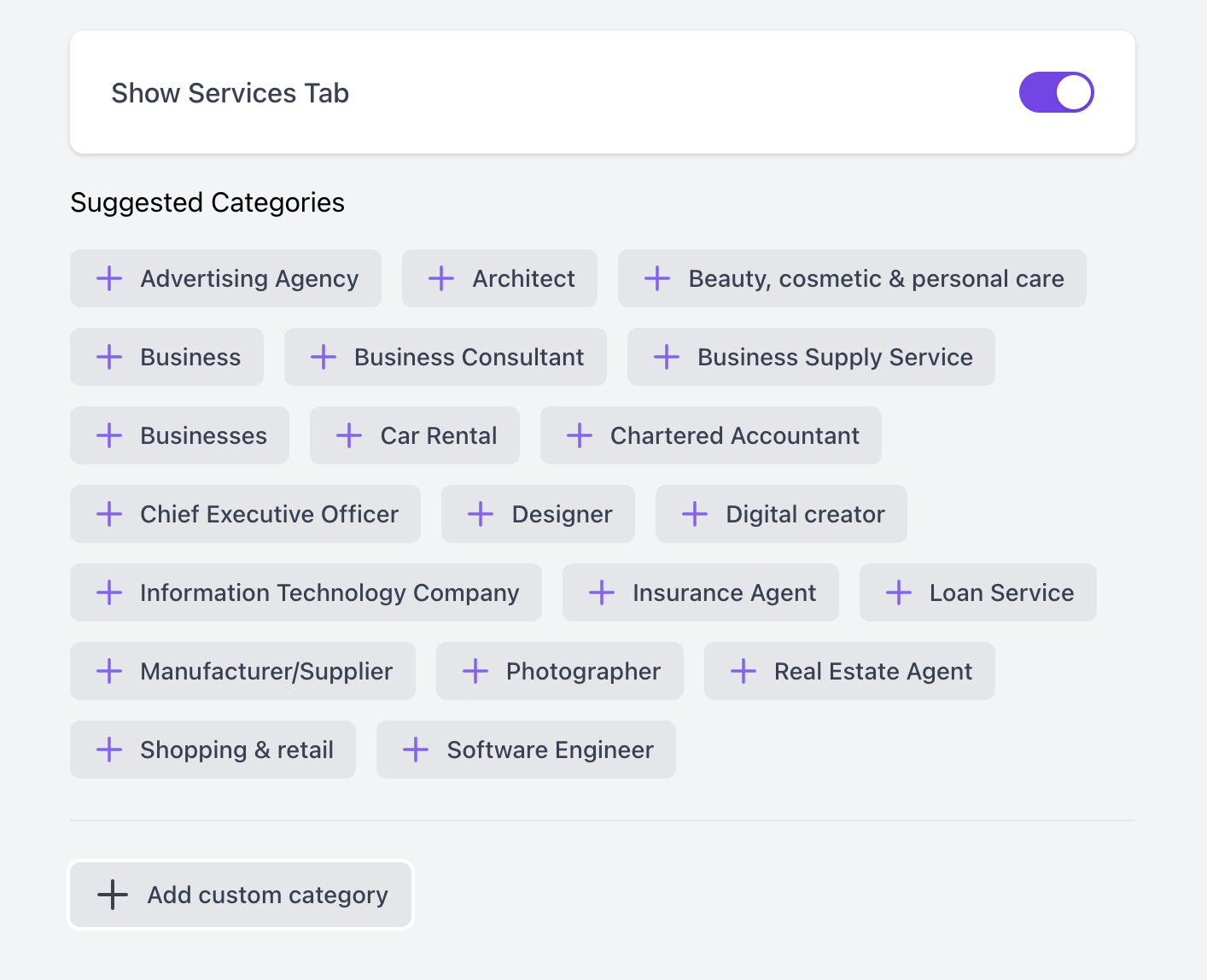Click plus icon next to Insurance Agent
The height and width of the screenshot is (980, 1207).
pyautogui.click(x=602, y=592)
